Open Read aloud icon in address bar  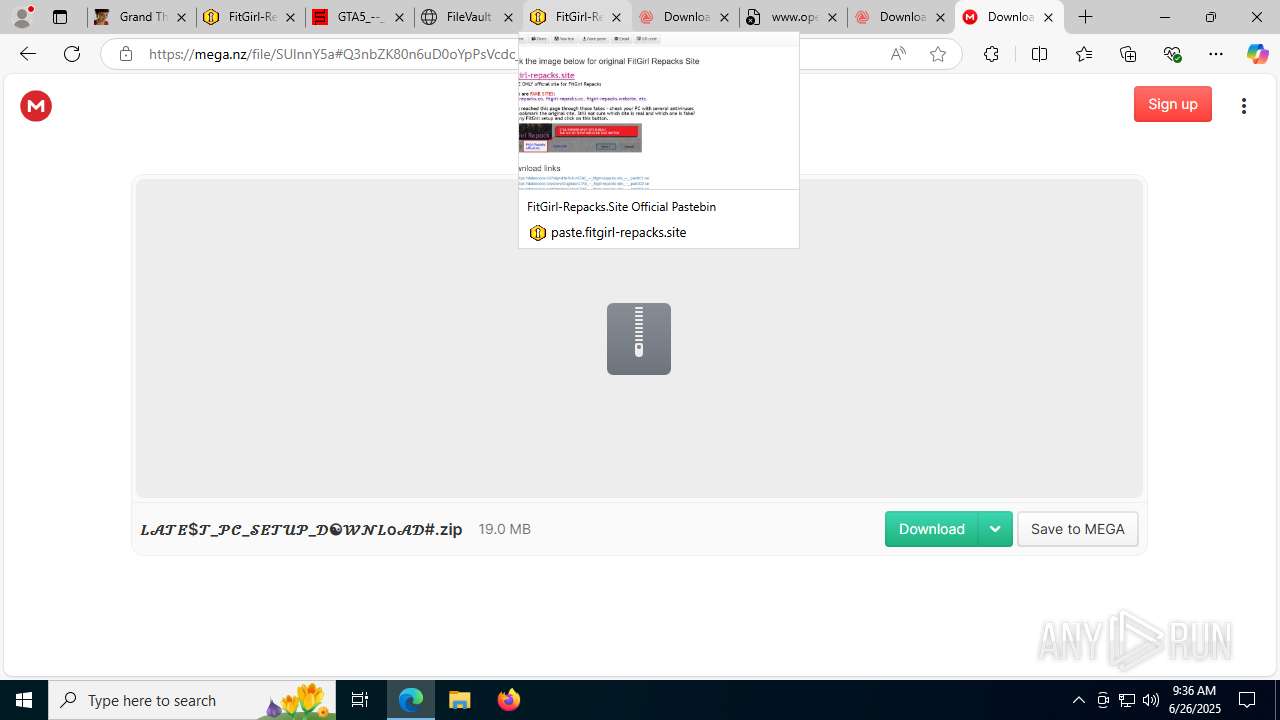click(x=898, y=54)
